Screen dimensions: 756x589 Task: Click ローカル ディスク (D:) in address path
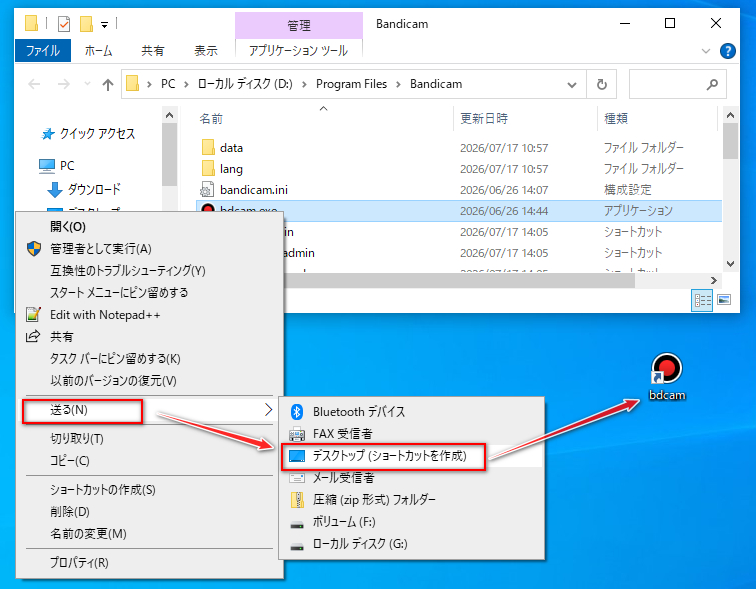(245, 84)
